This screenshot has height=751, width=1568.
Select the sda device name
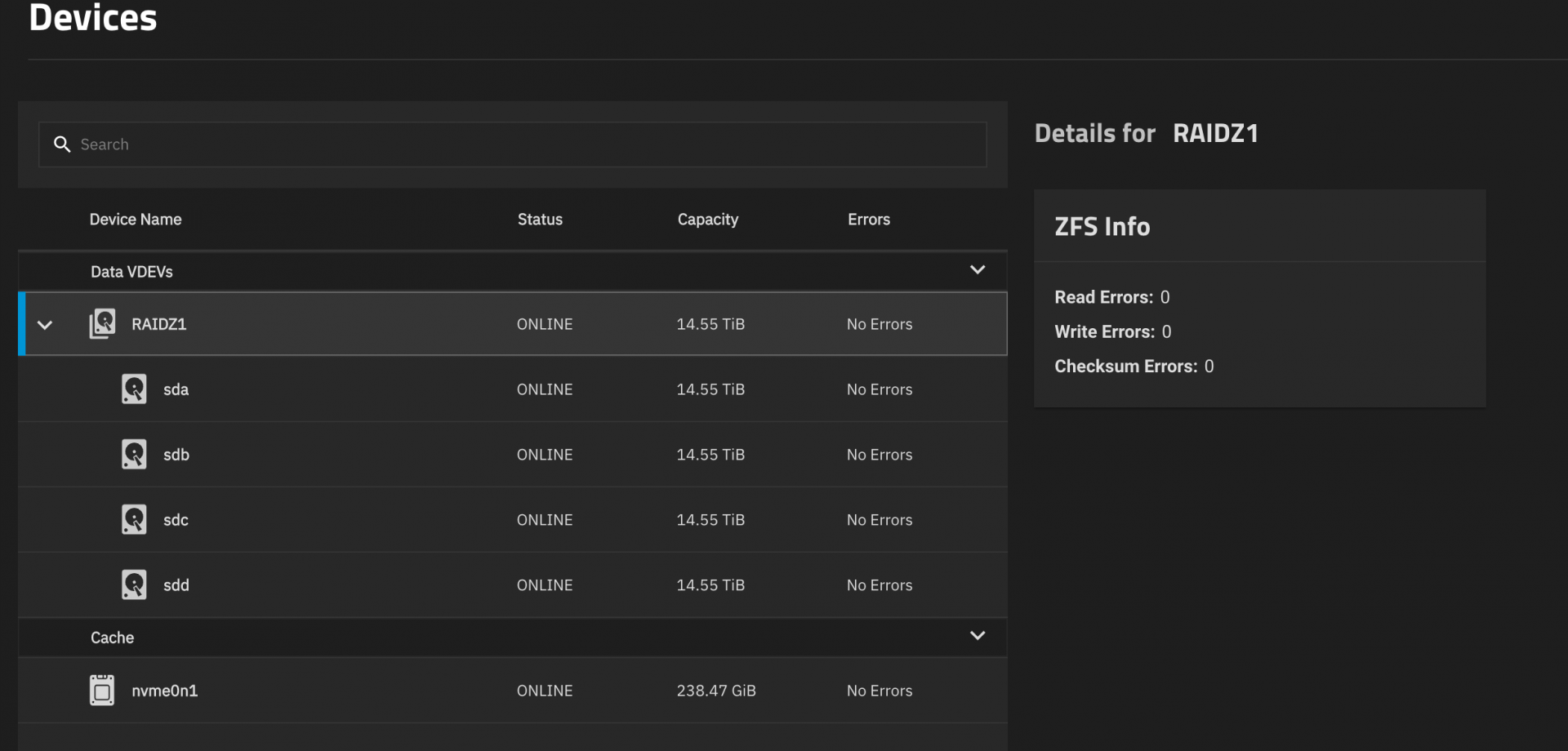click(x=176, y=390)
